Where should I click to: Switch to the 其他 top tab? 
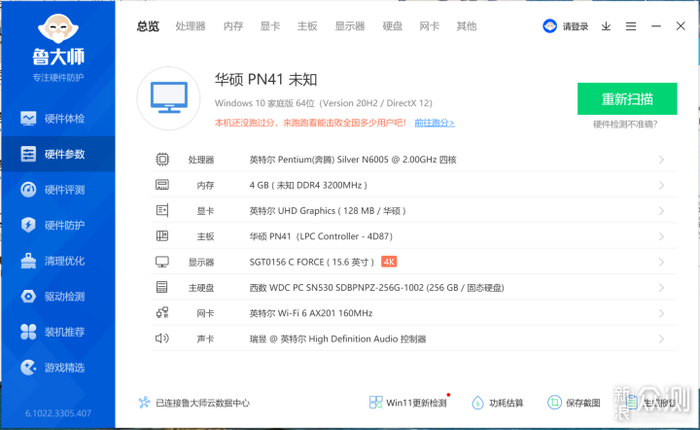coord(467,26)
